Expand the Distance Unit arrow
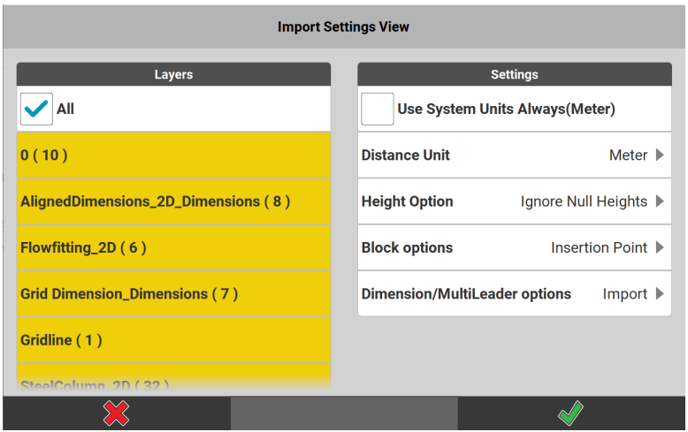 [x=660, y=155]
